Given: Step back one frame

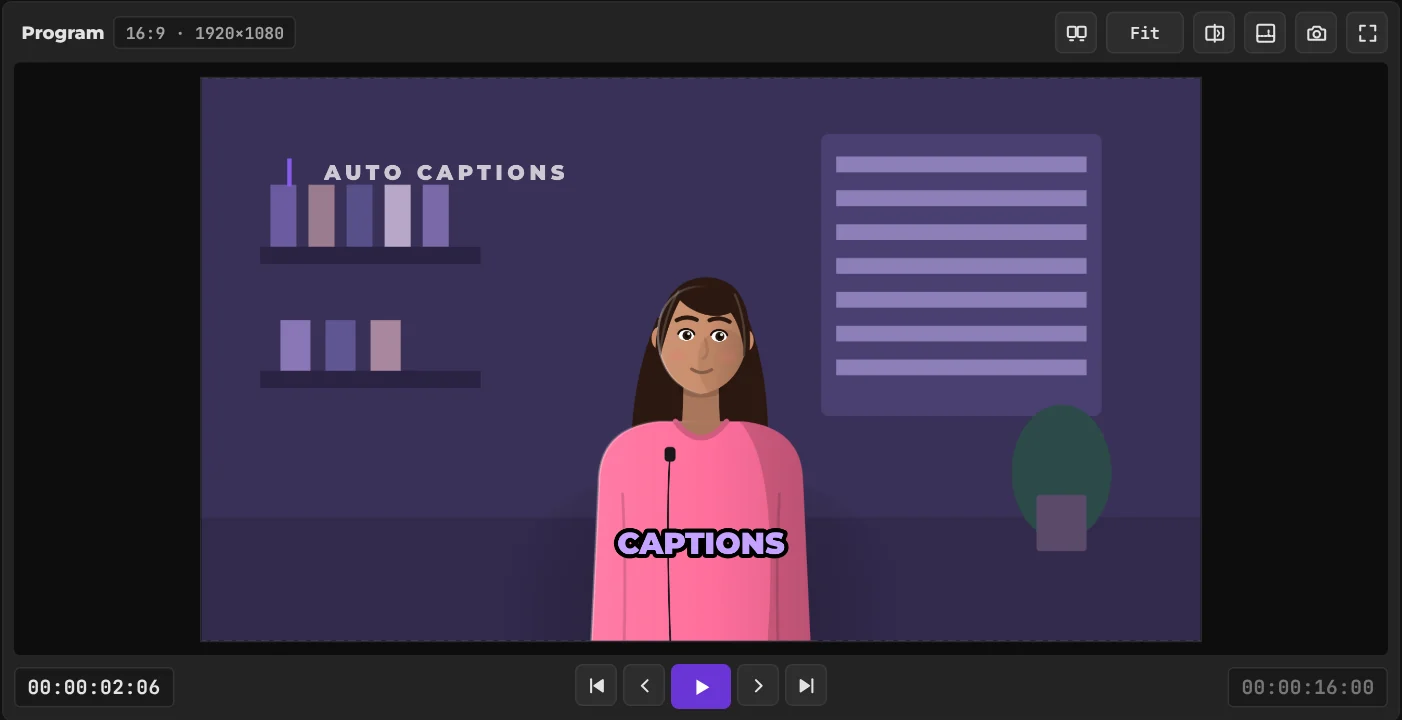Looking at the screenshot, I should pos(644,686).
